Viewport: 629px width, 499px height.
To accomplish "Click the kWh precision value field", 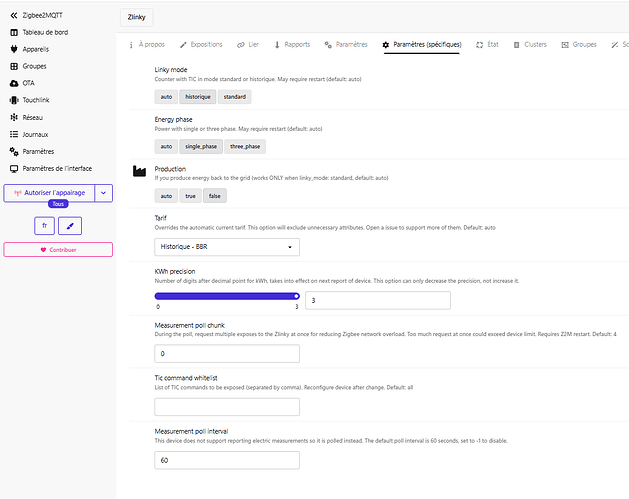I will pos(378,300).
